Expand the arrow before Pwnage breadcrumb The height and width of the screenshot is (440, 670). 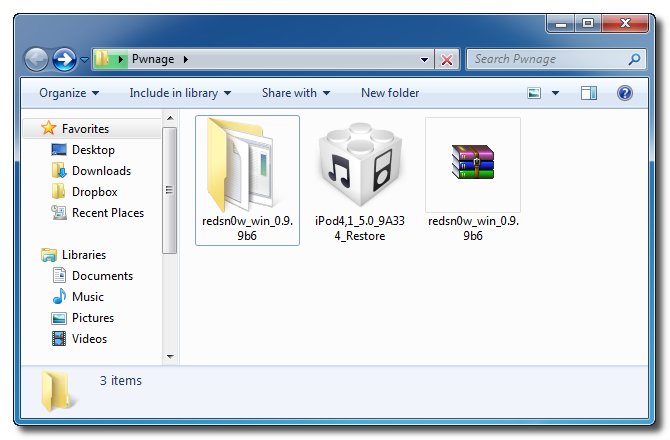[121, 59]
